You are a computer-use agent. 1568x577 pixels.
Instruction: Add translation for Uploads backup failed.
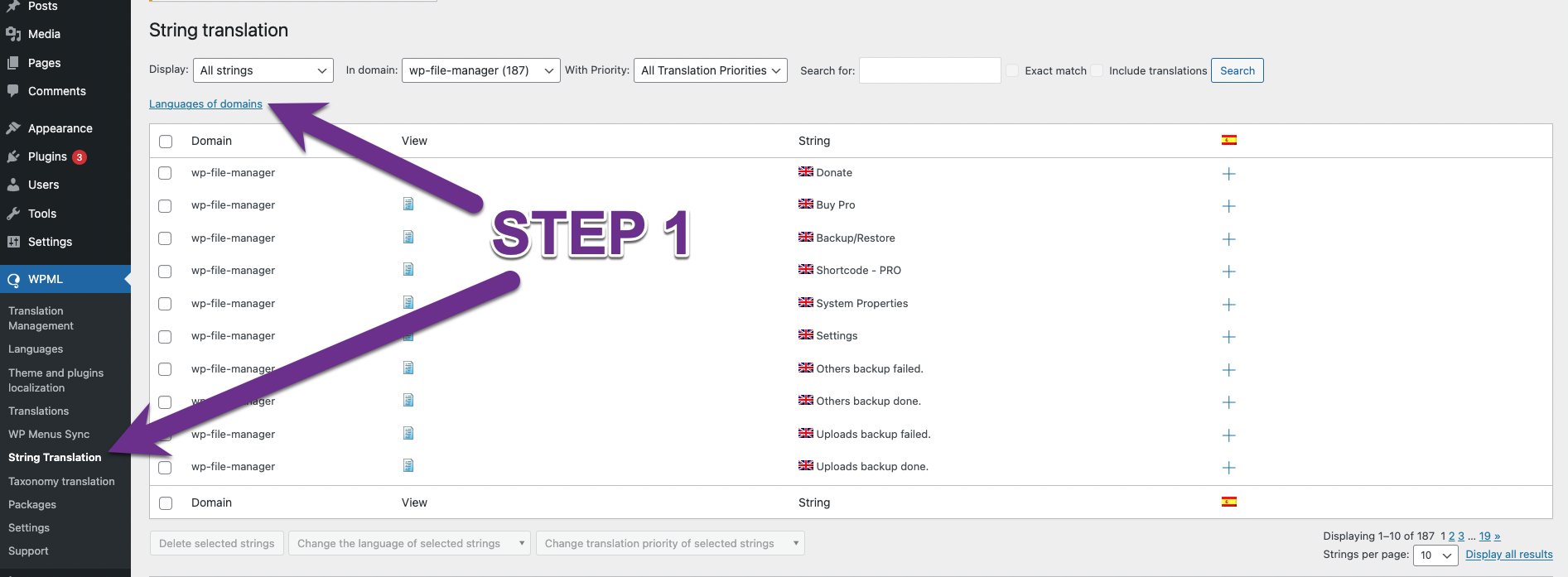1229,435
